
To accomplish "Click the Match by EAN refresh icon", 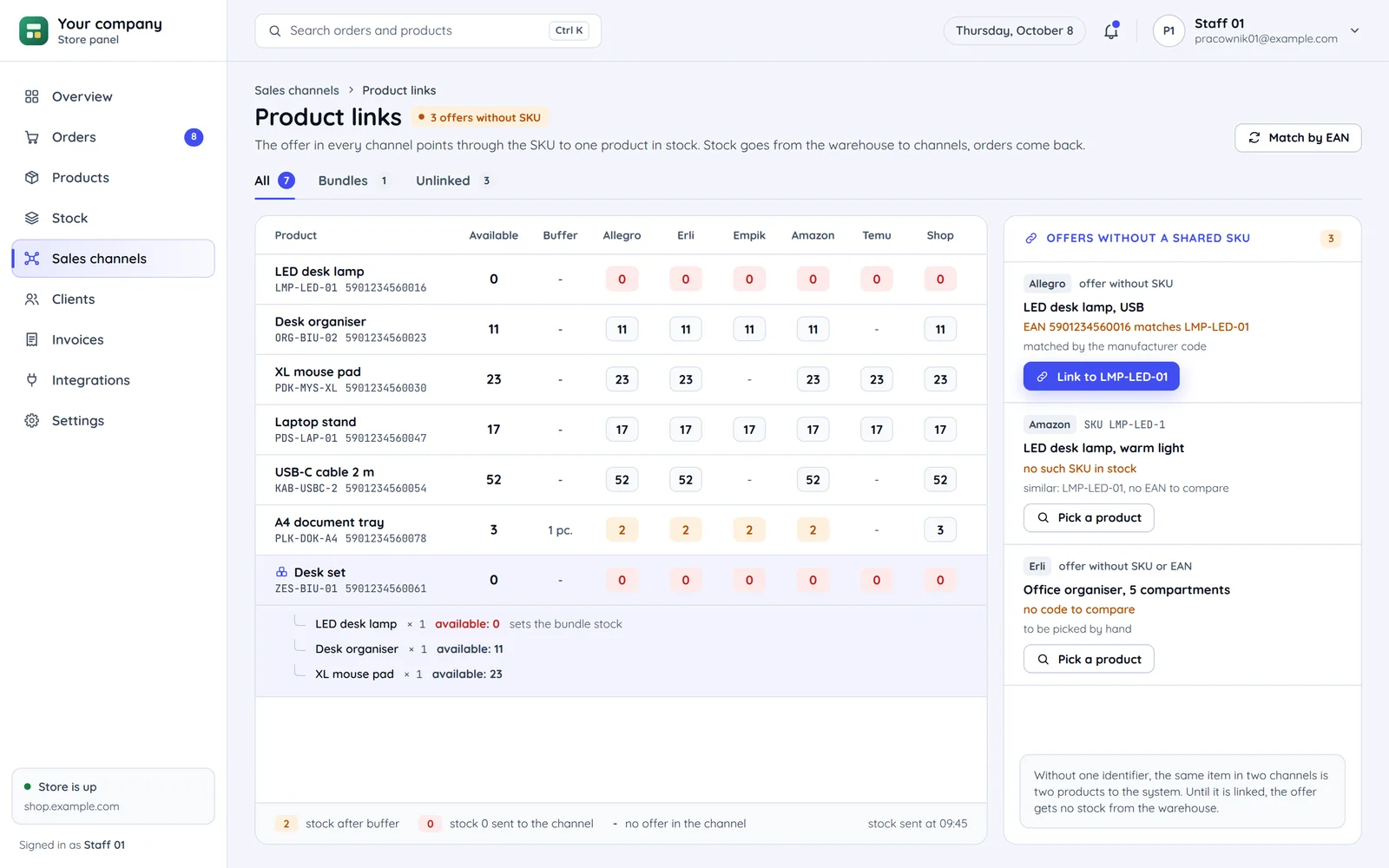I will click(1254, 138).
